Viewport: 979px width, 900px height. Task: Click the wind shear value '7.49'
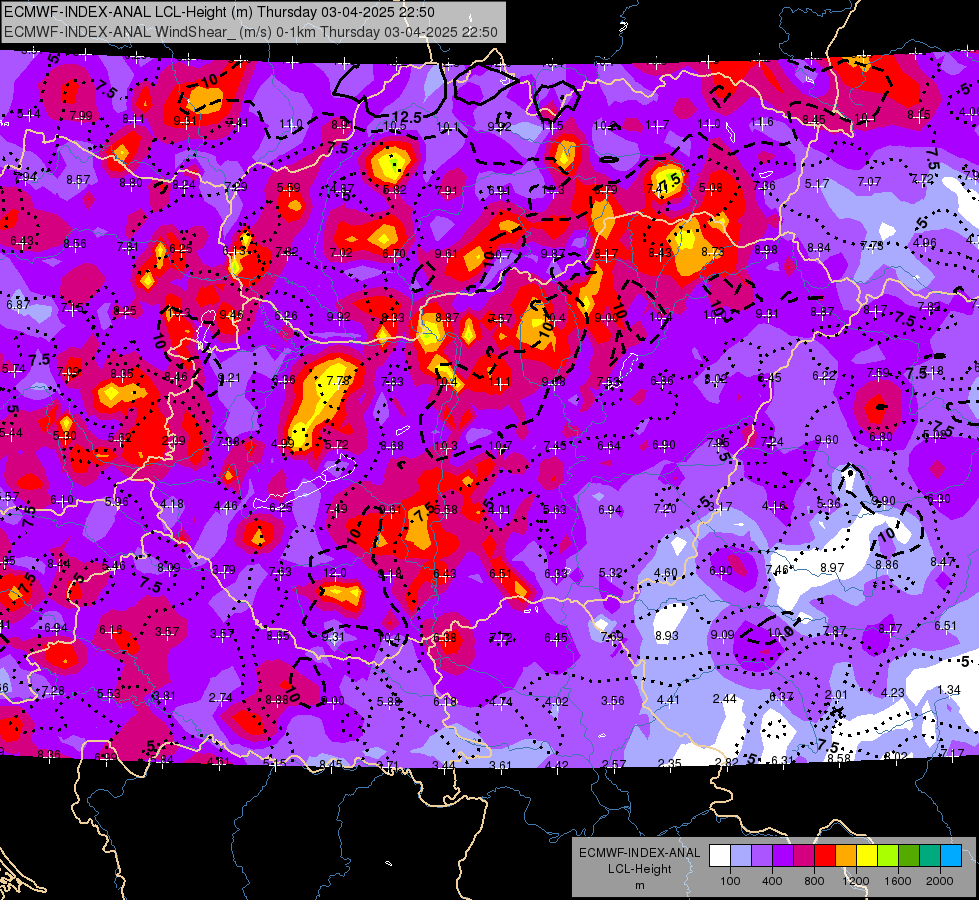(336, 508)
